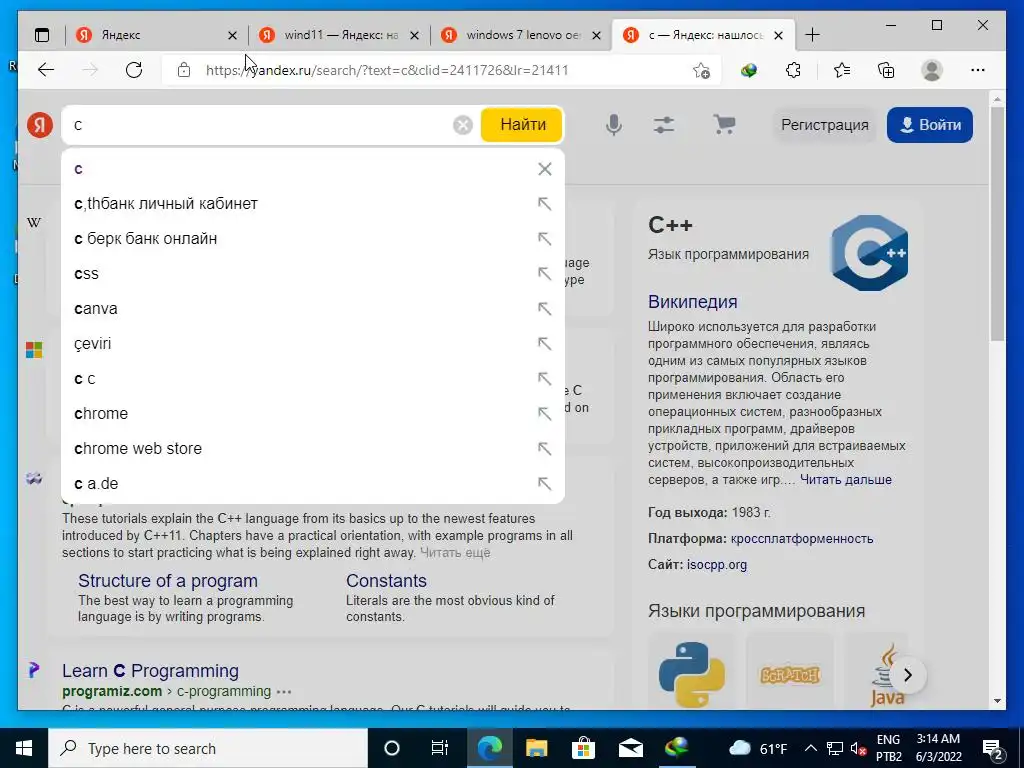1024x768 pixels.
Task: Close the active 'c — Яндекс' tab
Action: coord(778,35)
